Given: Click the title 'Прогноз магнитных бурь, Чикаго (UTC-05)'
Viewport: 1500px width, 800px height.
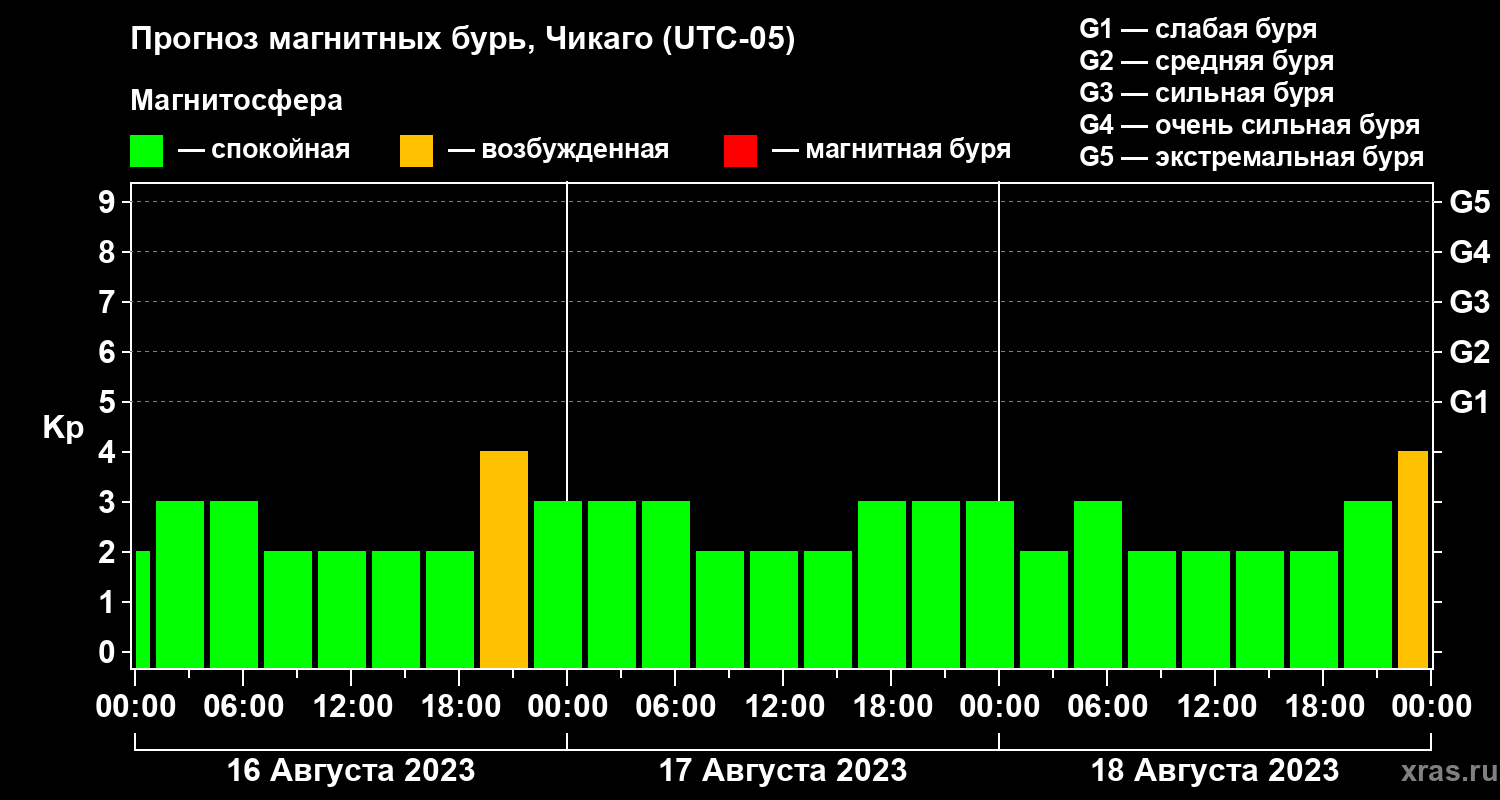Looking at the screenshot, I should 463,41.
